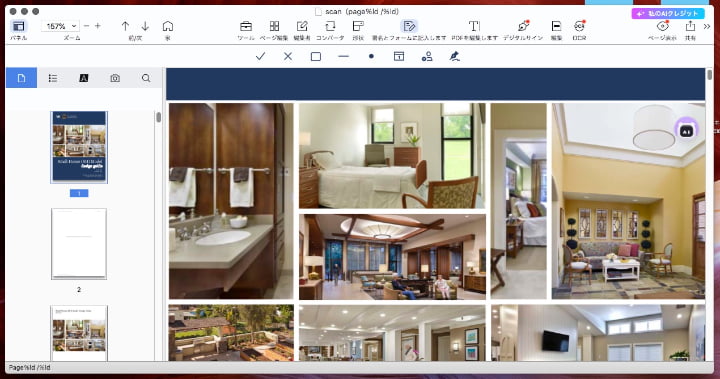Open the 157% zoom level dropdown
720x379 pixels.
(60, 26)
